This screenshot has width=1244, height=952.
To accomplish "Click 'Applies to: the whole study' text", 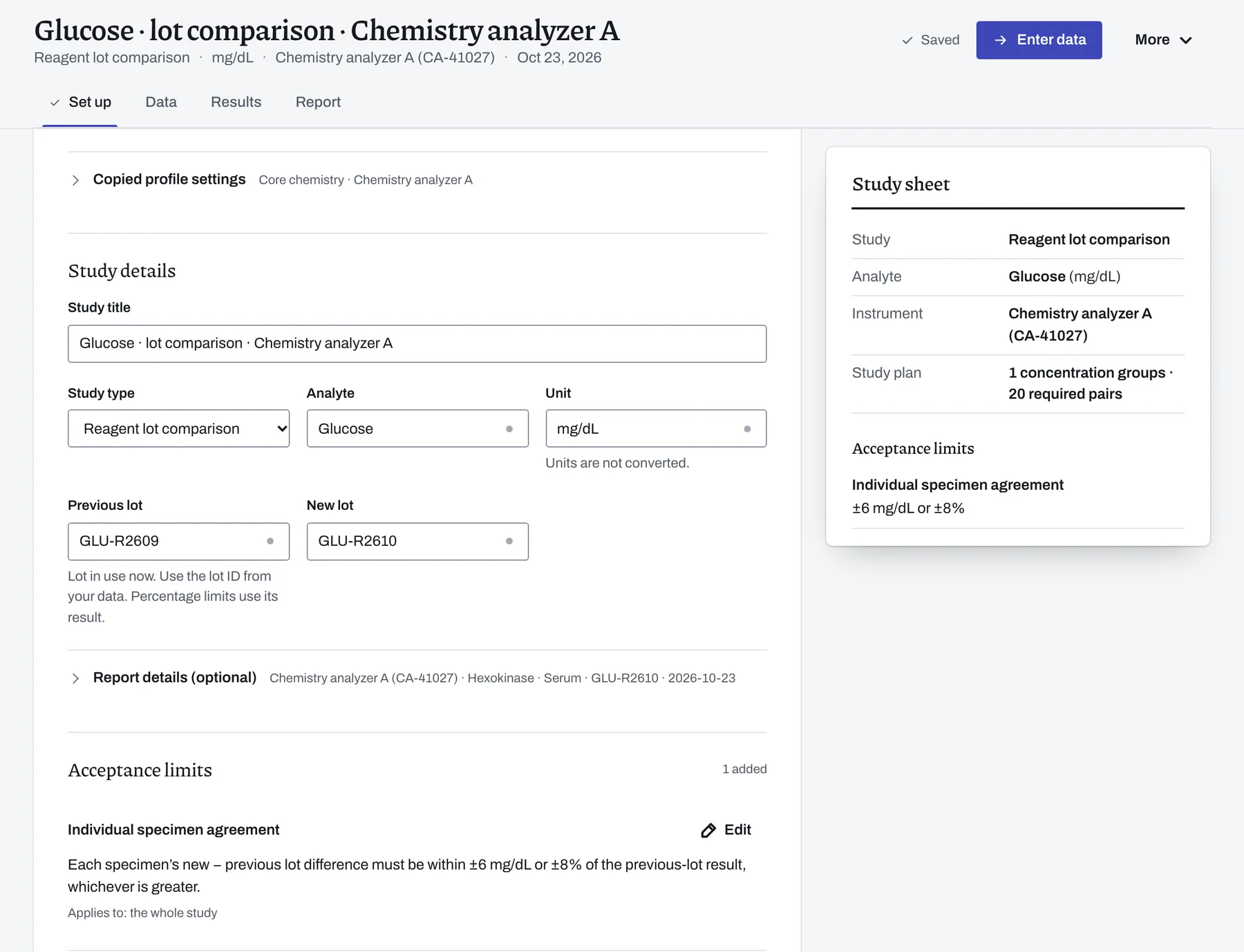I will pyautogui.click(x=142, y=913).
